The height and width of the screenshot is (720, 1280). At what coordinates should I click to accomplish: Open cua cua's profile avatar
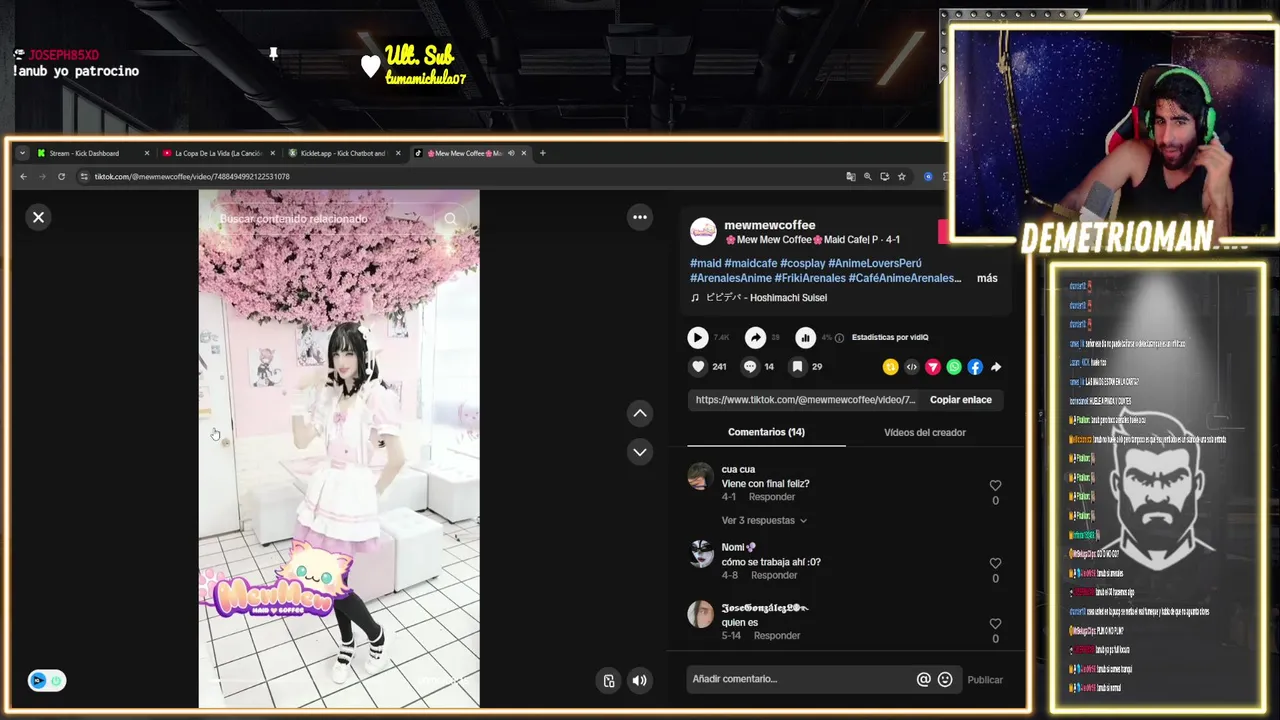700,476
